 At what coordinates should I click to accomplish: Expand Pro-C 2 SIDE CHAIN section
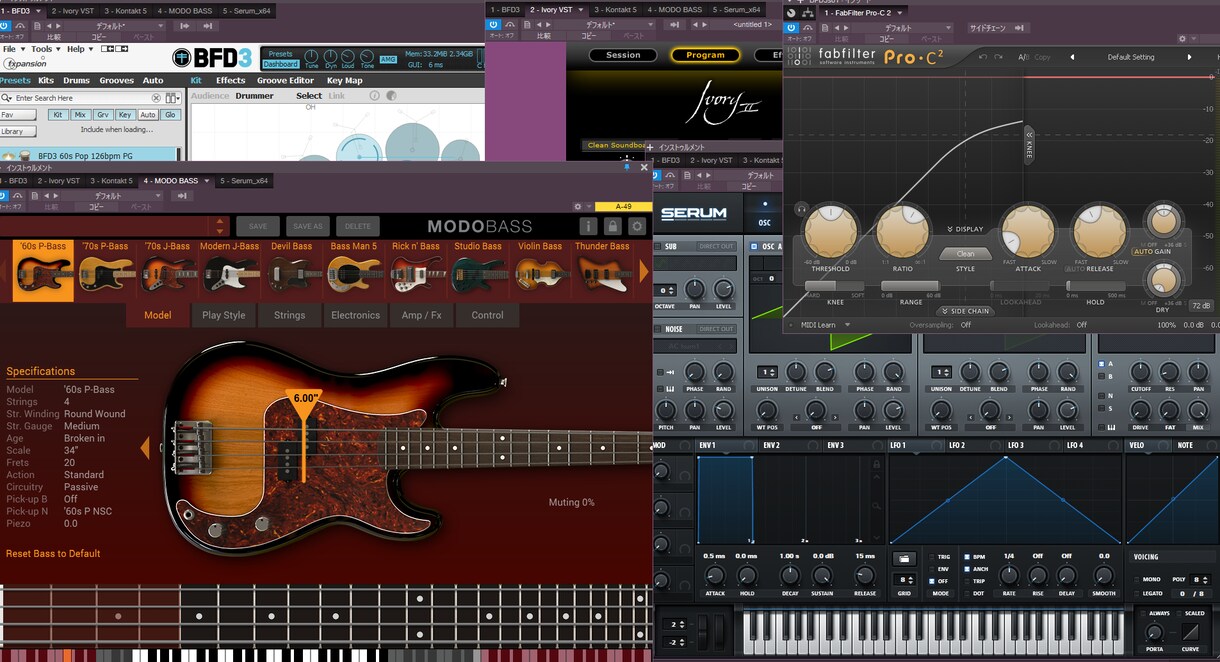click(x=965, y=311)
